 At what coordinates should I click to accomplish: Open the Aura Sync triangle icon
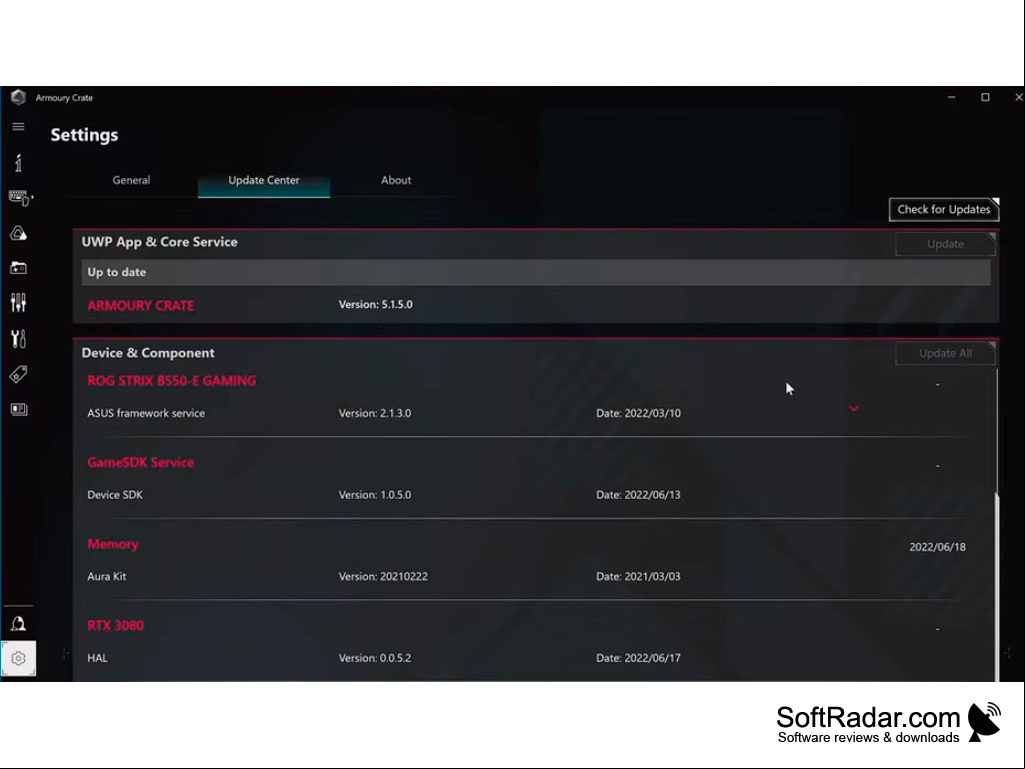18,233
